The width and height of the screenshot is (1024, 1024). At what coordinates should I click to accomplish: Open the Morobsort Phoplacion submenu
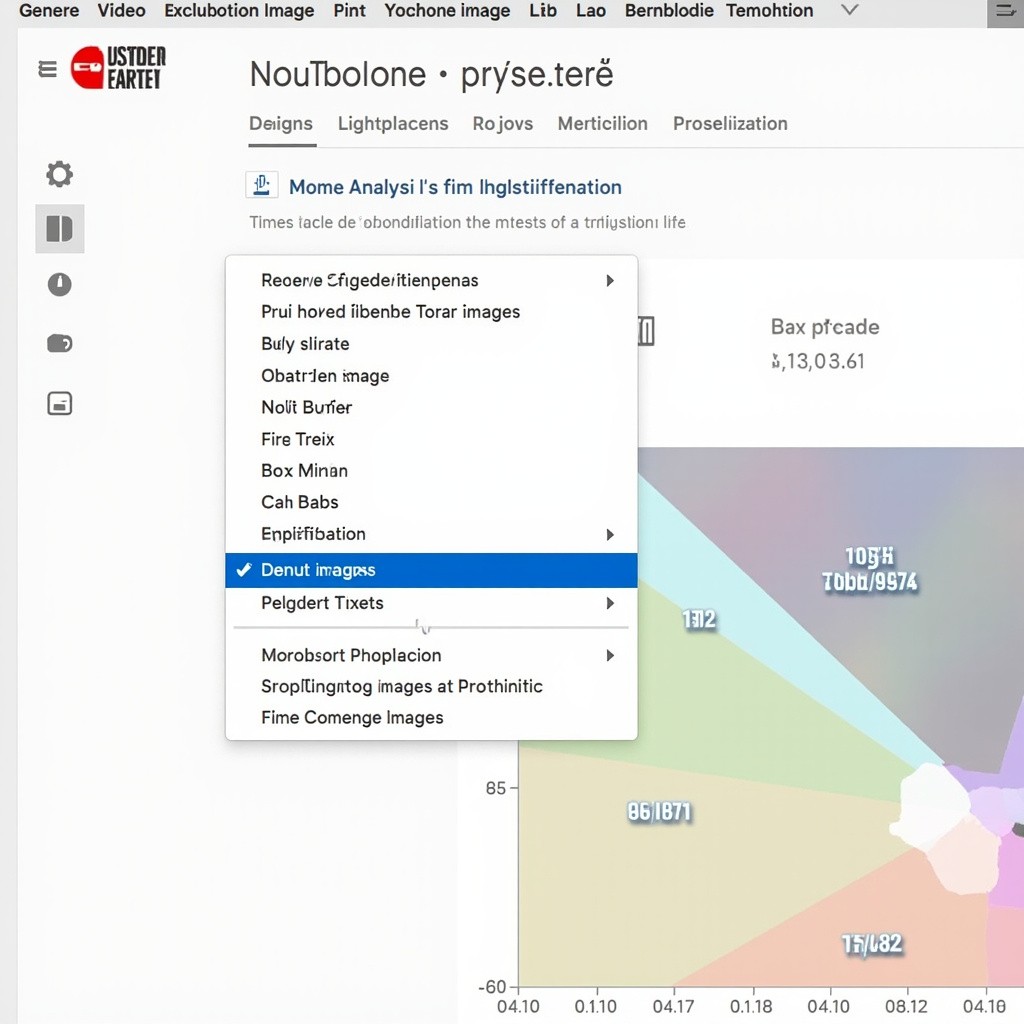[609, 656]
